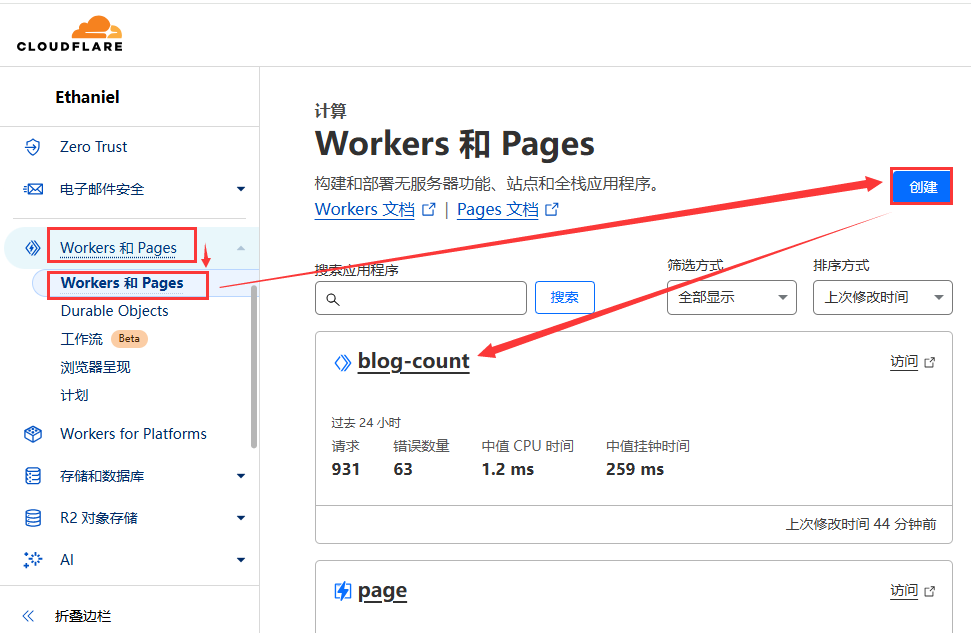Expand the AI sidebar section arrow
Screen dimensions: 971x633
coord(240,560)
